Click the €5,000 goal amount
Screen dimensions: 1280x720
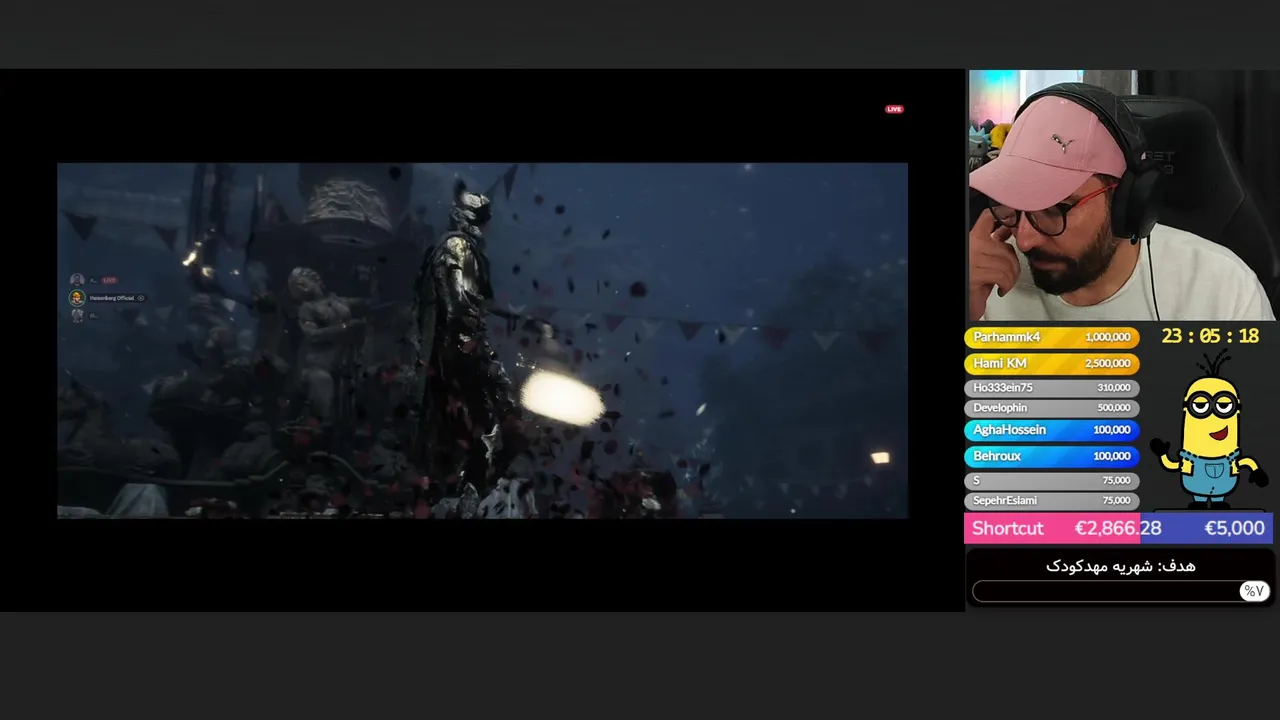[x=1234, y=528]
